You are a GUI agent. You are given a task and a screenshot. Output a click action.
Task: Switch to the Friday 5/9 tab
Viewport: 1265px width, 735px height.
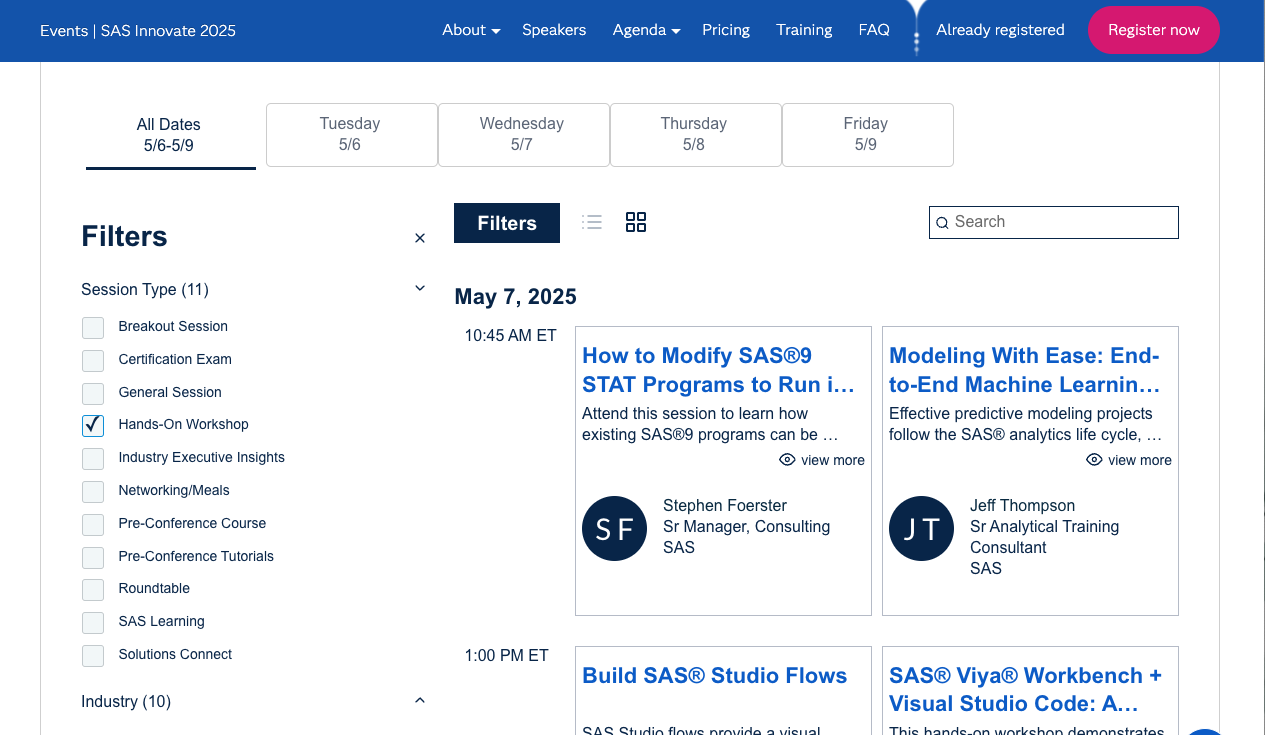866,134
